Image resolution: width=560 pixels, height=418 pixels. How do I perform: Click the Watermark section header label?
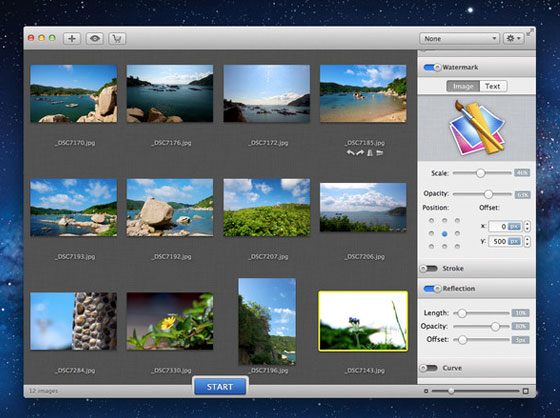pos(460,67)
